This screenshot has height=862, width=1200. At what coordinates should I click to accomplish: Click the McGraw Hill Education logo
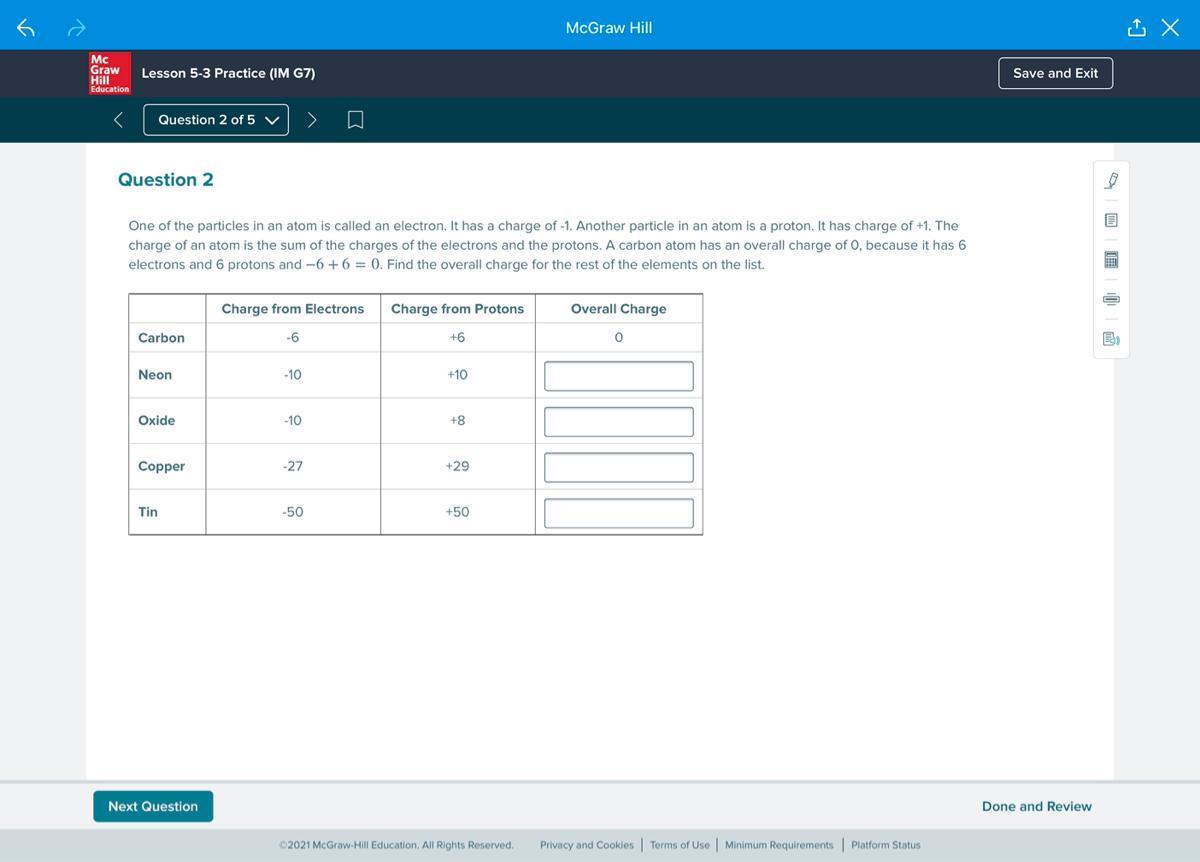110,73
